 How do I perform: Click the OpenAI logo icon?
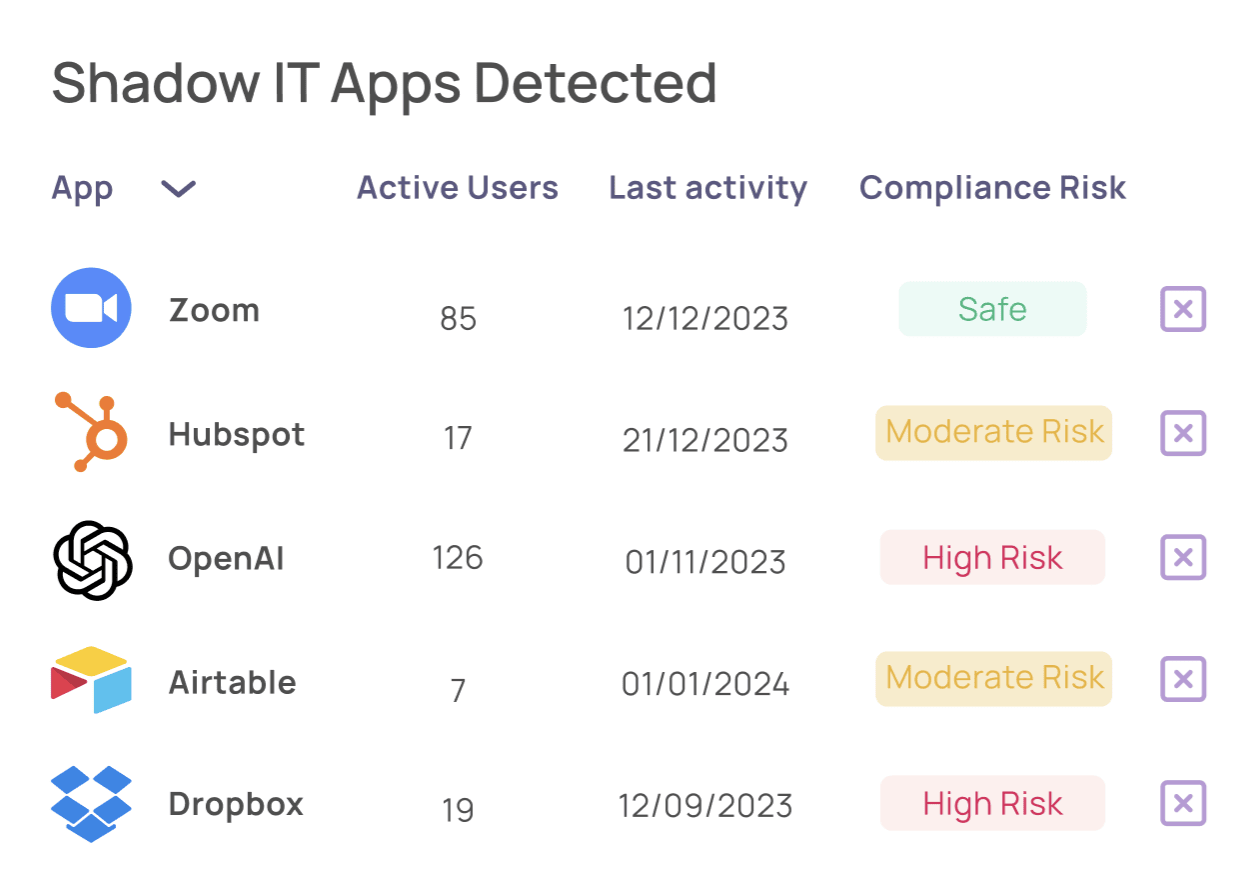tap(92, 559)
